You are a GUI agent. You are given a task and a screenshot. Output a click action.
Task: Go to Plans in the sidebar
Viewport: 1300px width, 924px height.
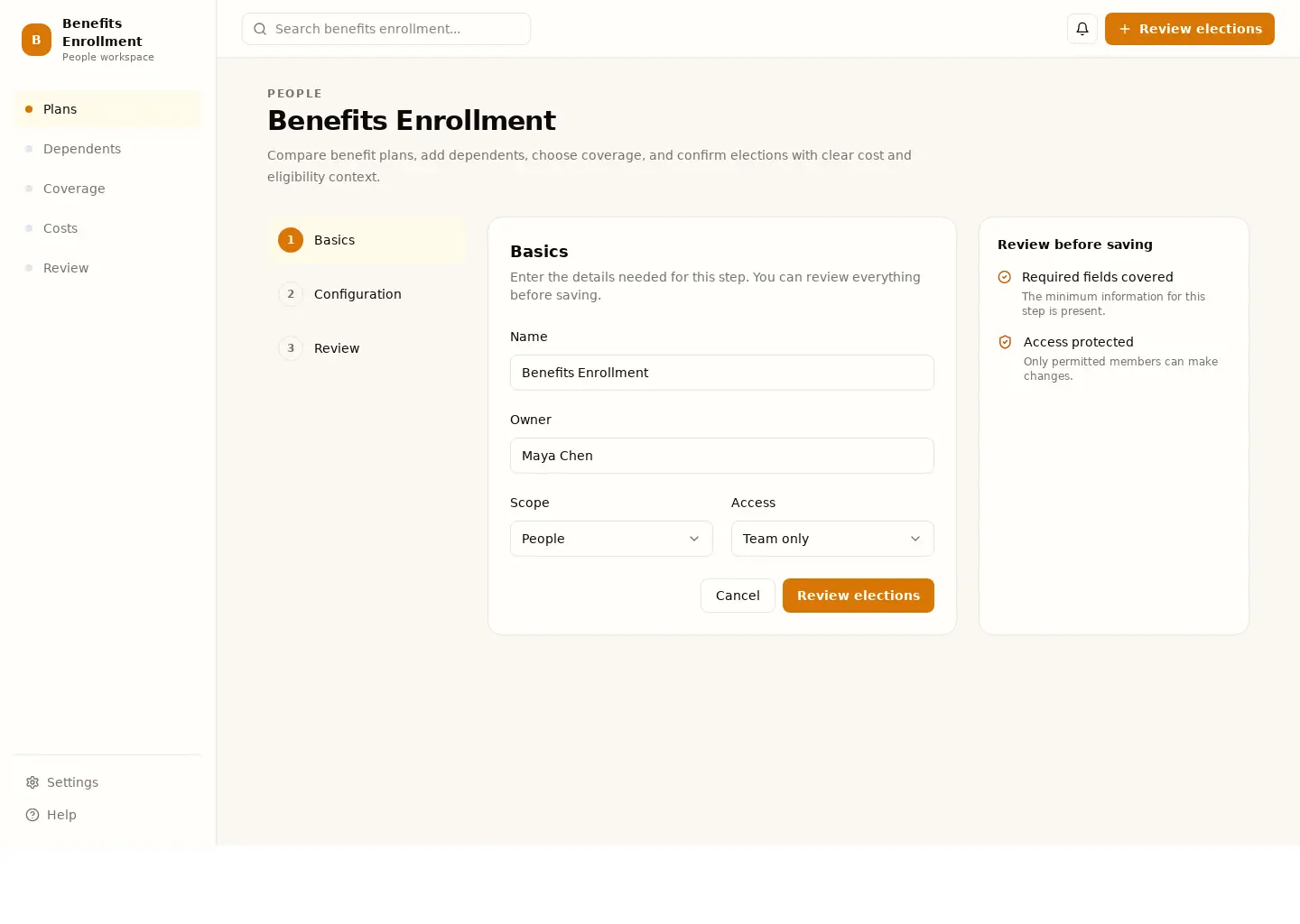tap(107, 109)
